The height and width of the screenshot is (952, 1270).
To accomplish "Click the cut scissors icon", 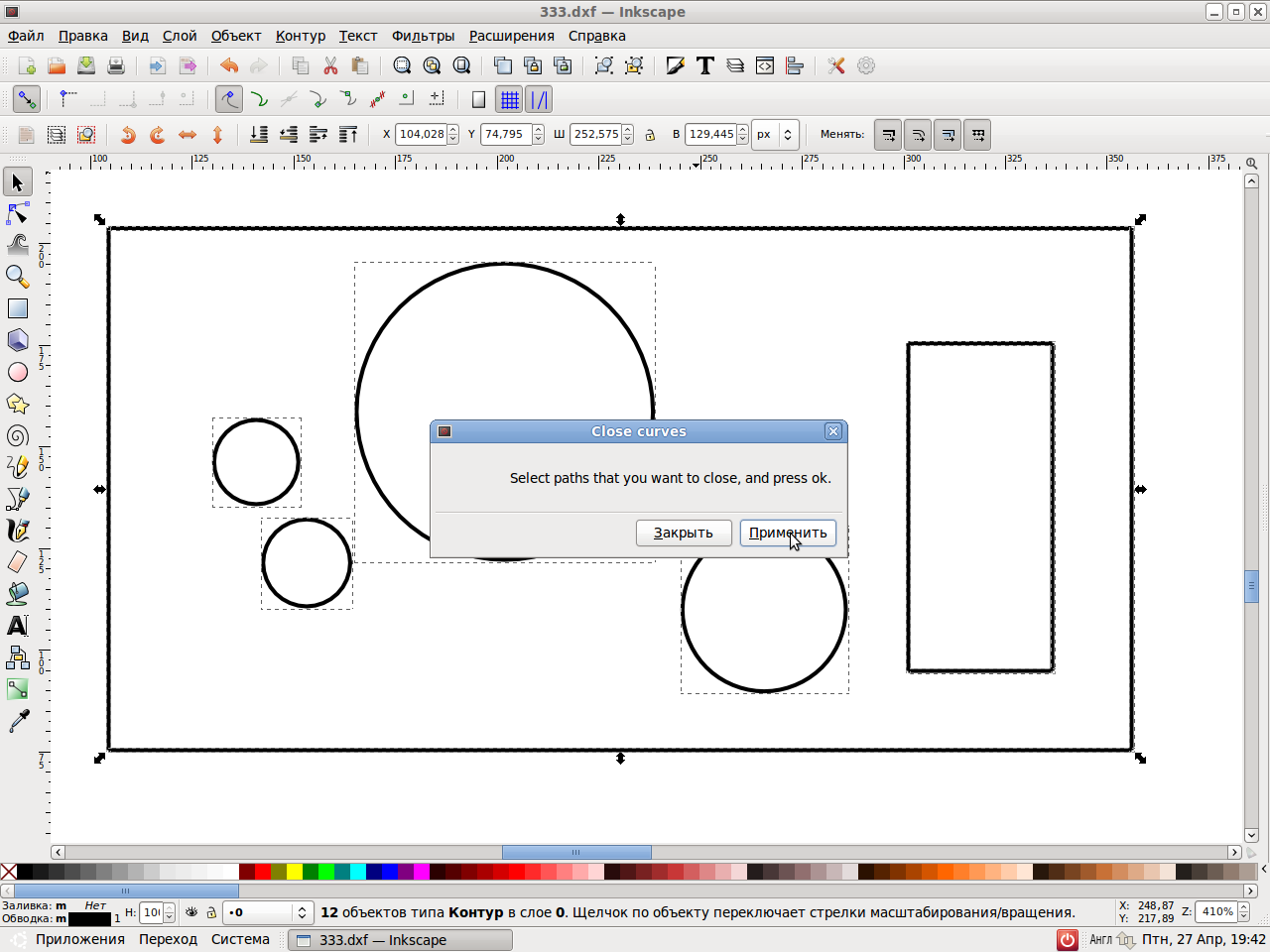I will click(330, 66).
